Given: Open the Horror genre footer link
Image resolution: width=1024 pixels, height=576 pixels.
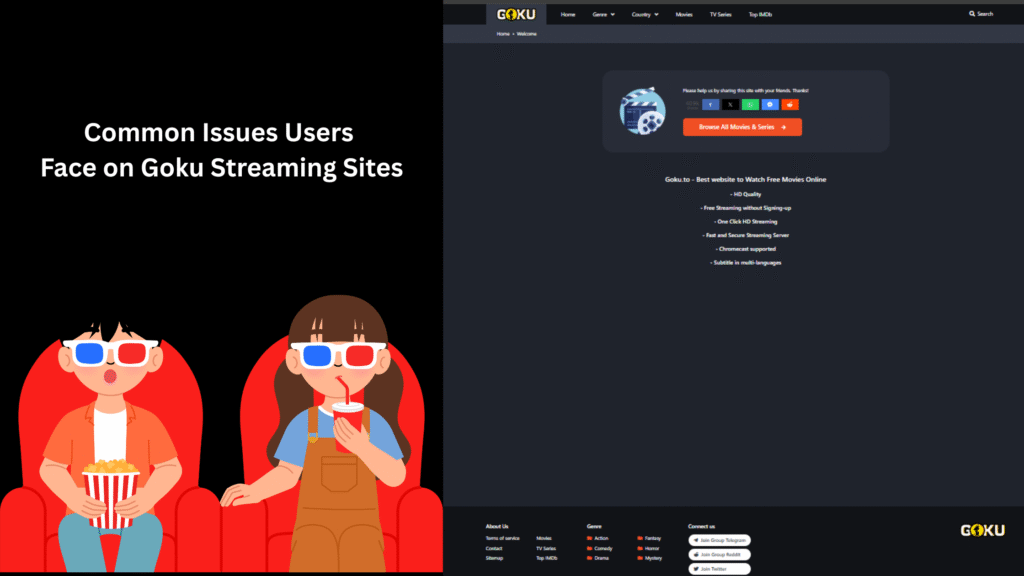Looking at the screenshot, I should point(652,549).
